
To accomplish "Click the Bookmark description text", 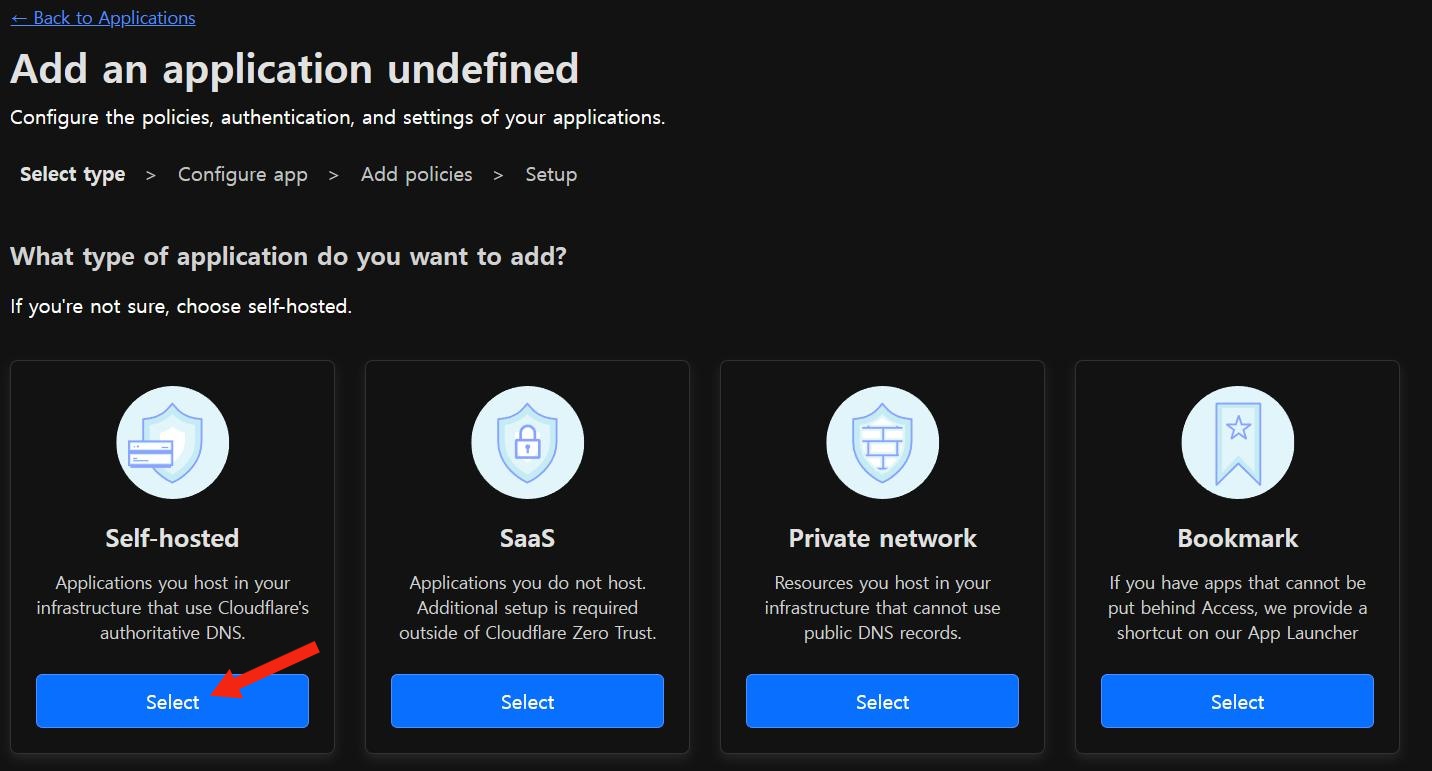I will [1237, 607].
